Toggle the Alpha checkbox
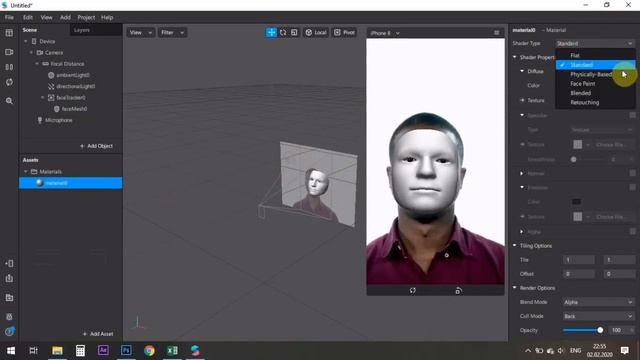 632,231
